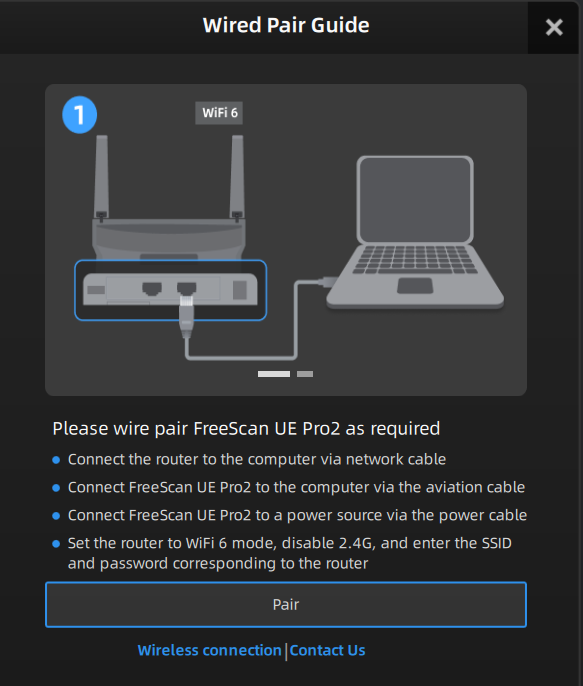
Task: Open the Wireless connection link
Action: pos(209,651)
